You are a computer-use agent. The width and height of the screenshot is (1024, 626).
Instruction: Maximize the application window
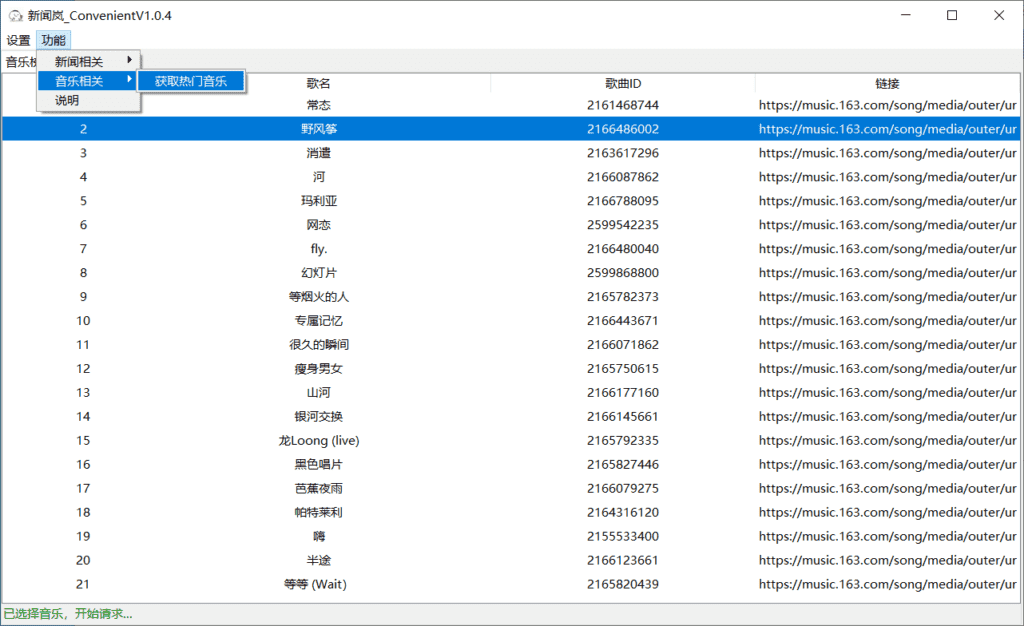pyautogui.click(x=952, y=15)
